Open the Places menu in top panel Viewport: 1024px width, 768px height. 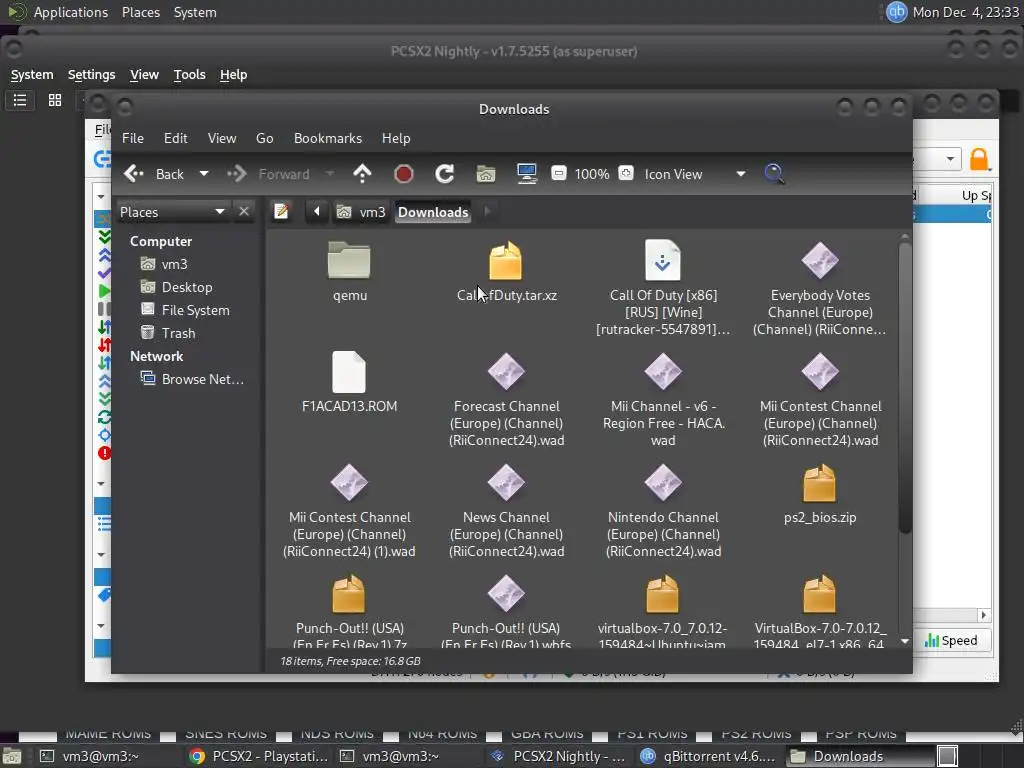(x=141, y=12)
